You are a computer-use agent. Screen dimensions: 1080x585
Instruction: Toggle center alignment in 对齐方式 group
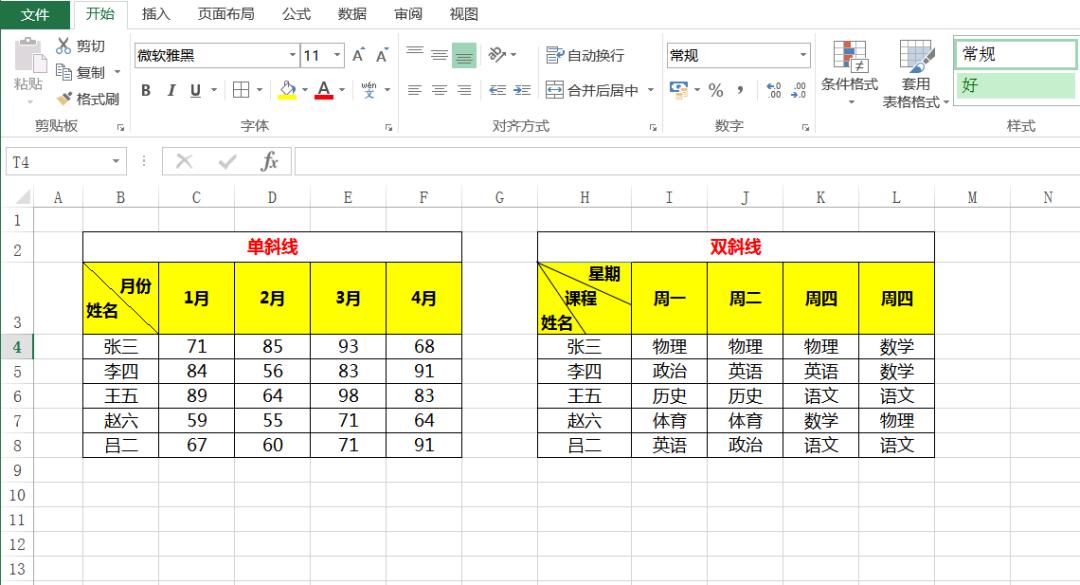click(x=437, y=90)
